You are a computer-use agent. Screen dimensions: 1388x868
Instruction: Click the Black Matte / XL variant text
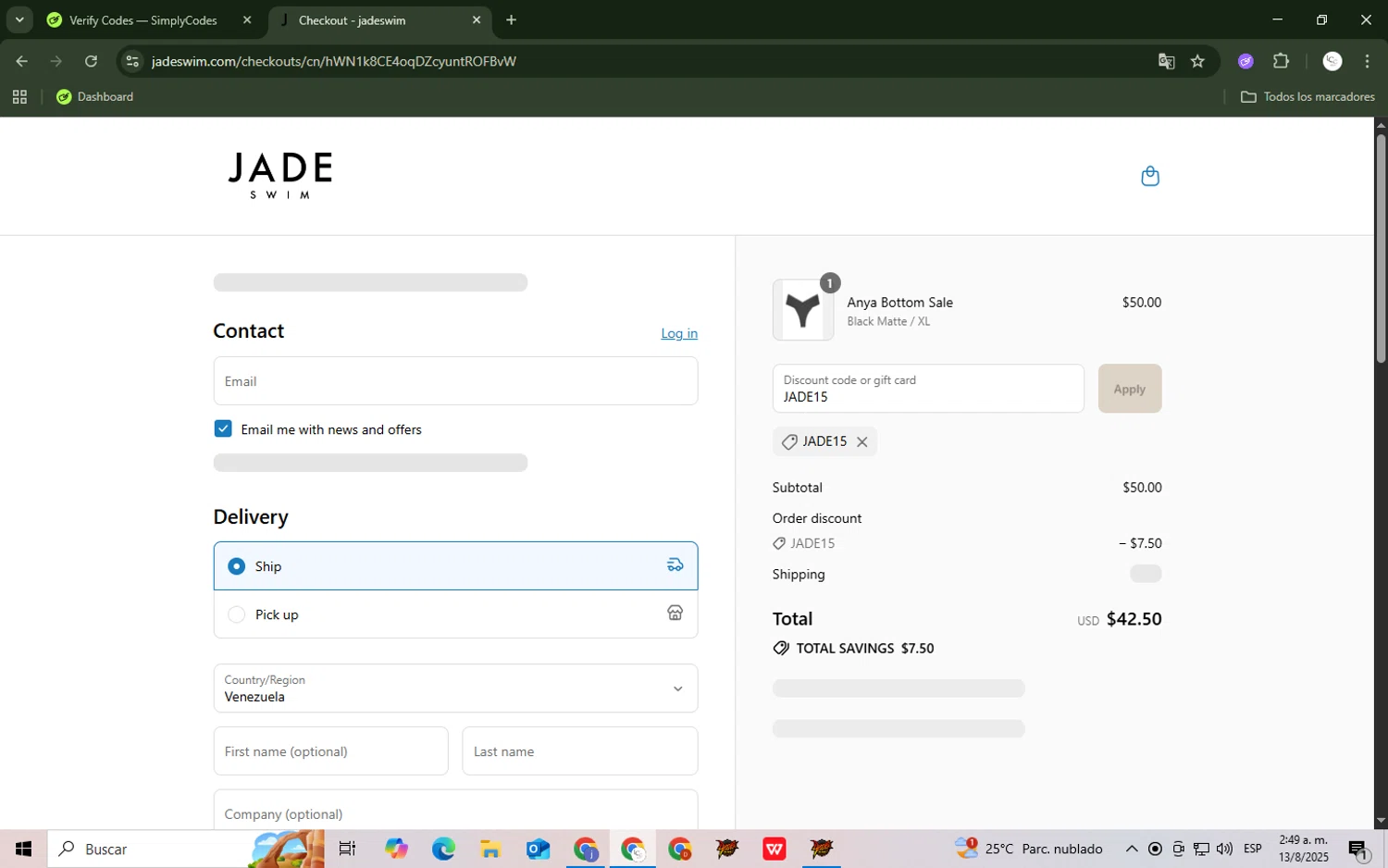pos(888,322)
